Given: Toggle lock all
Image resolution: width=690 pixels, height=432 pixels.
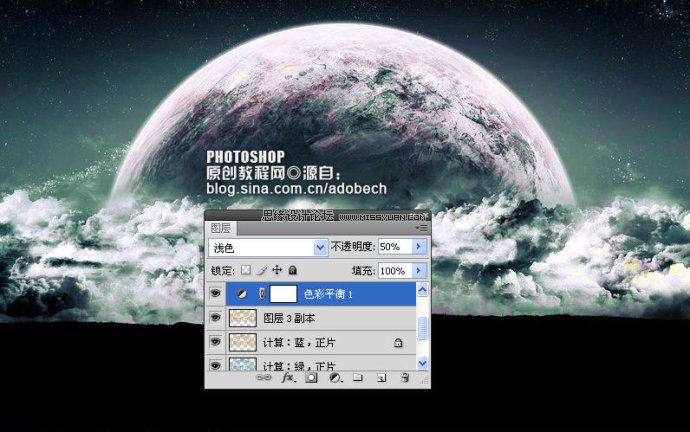Looking at the screenshot, I should click(x=293, y=270).
